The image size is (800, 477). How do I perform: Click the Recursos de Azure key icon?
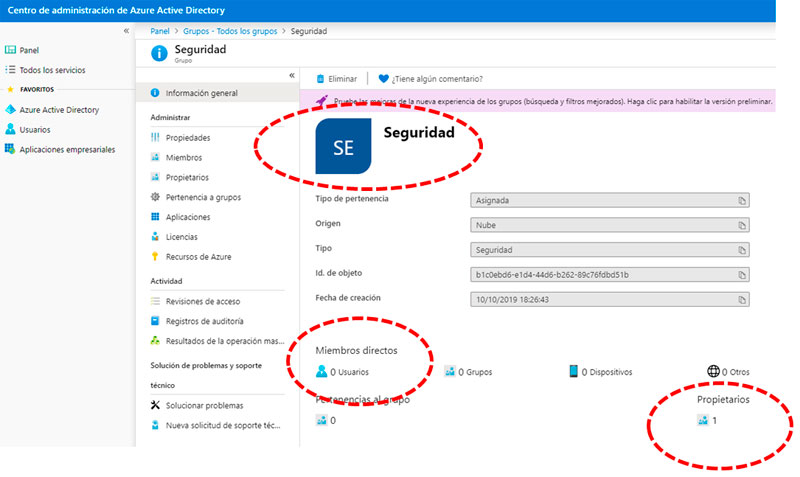click(155, 257)
